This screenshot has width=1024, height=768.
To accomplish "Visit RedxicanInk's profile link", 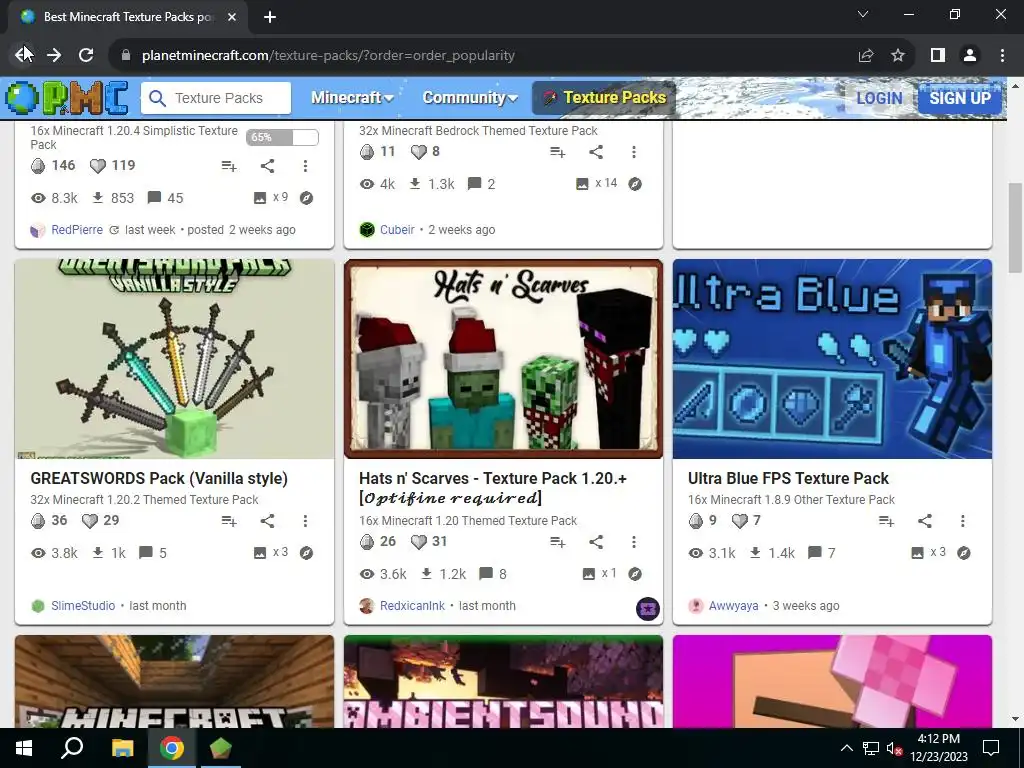I will point(412,606).
